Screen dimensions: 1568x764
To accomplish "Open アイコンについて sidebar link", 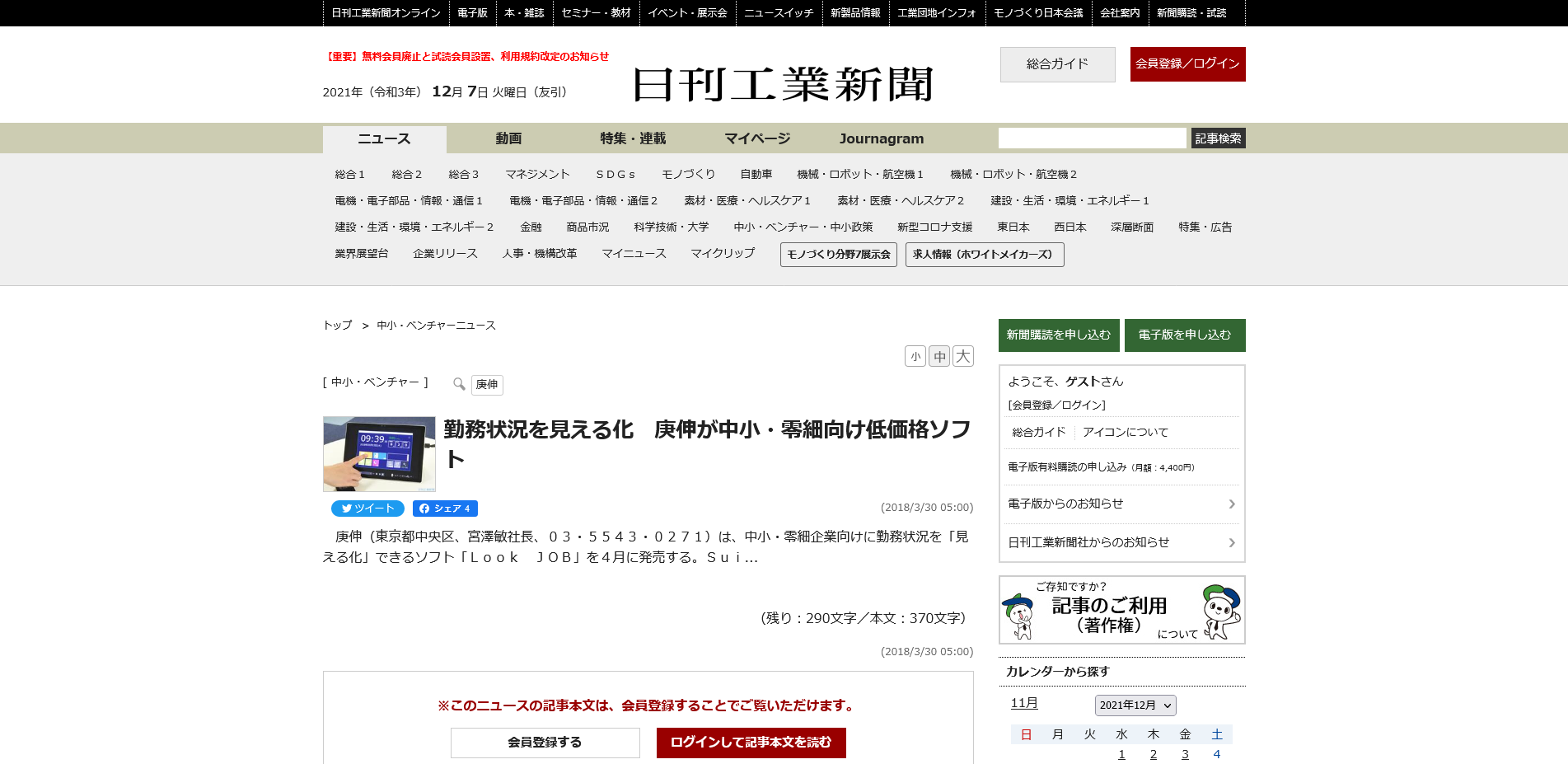I will click(x=1125, y=433).
